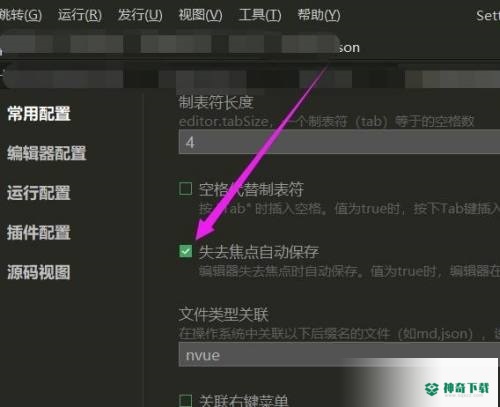Switch to the tab ending in 'son'
This screenshot has height=407, width=500.
349,48
